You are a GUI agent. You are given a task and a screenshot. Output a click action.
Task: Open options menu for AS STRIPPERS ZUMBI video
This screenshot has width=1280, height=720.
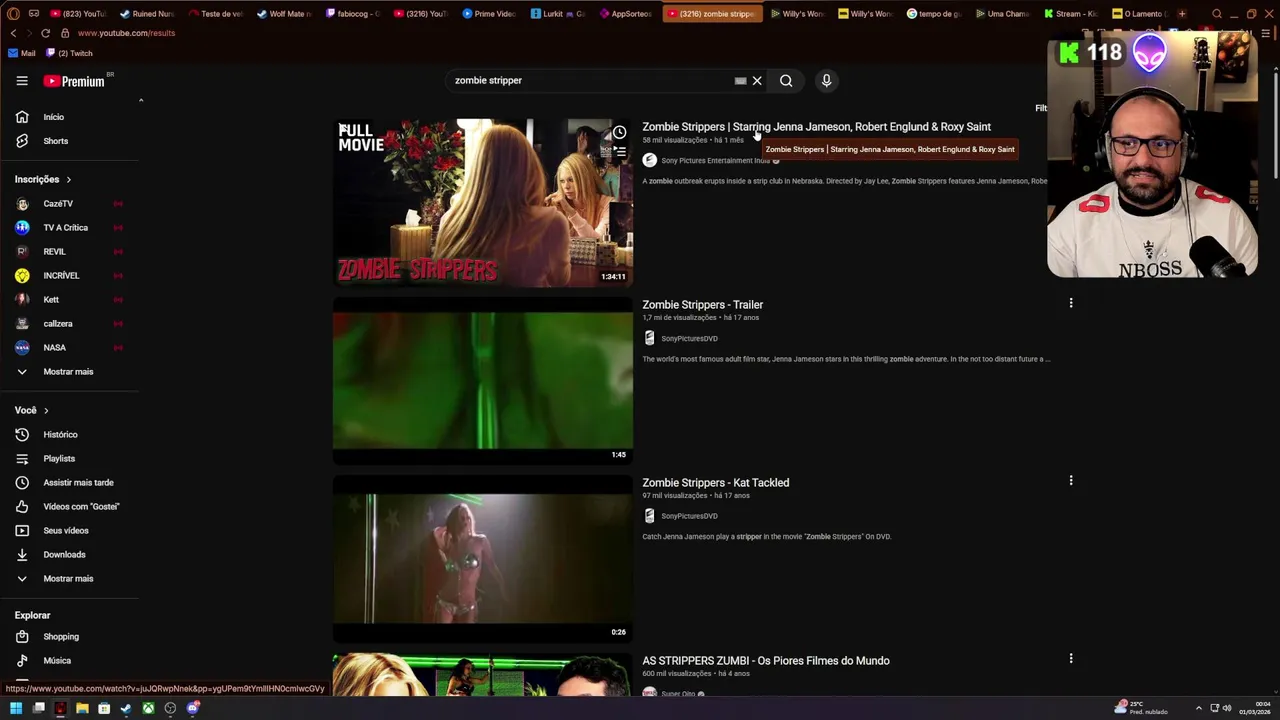click(x=1071, y=659)
